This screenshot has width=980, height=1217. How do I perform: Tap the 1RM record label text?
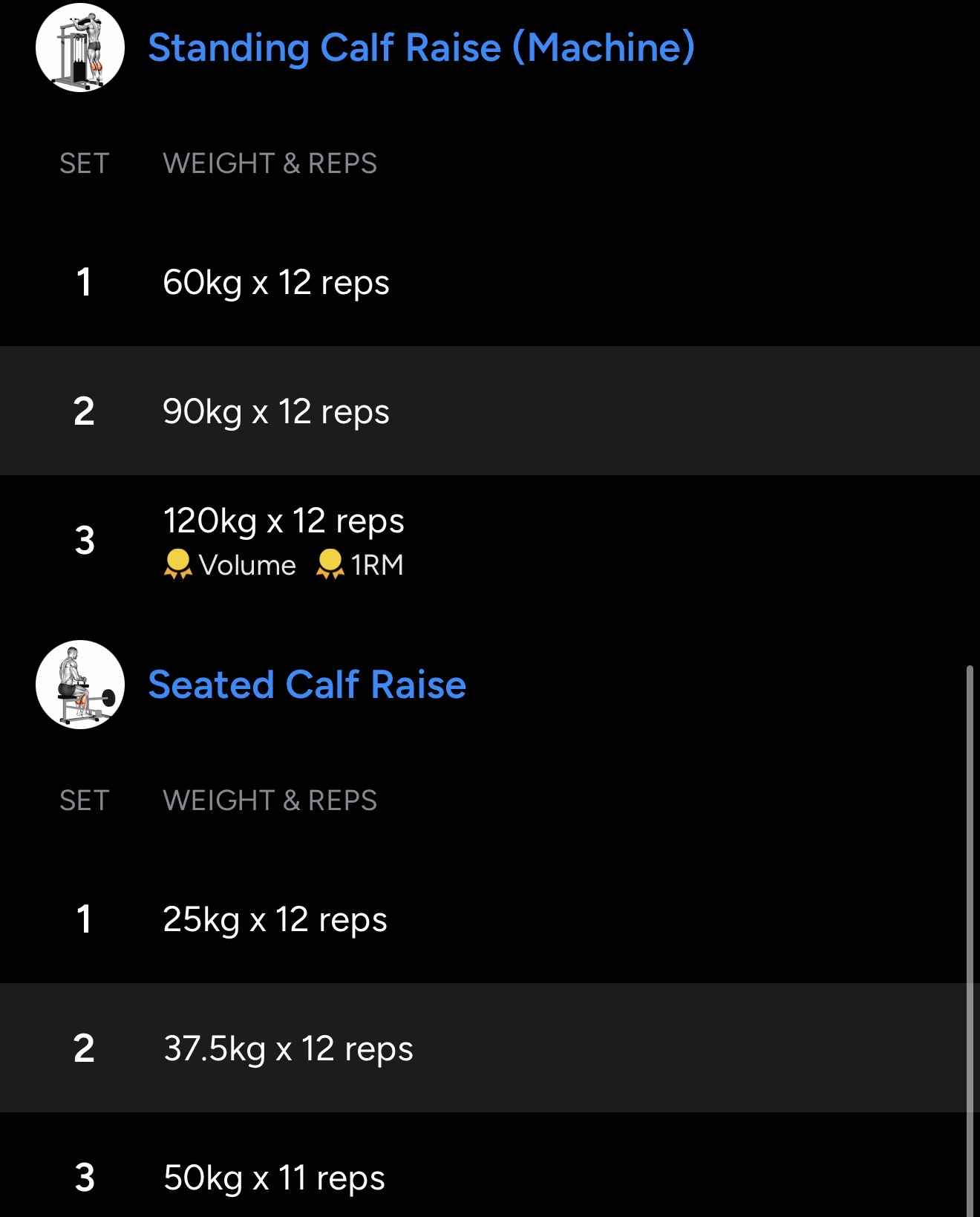[x=377, y=565]
